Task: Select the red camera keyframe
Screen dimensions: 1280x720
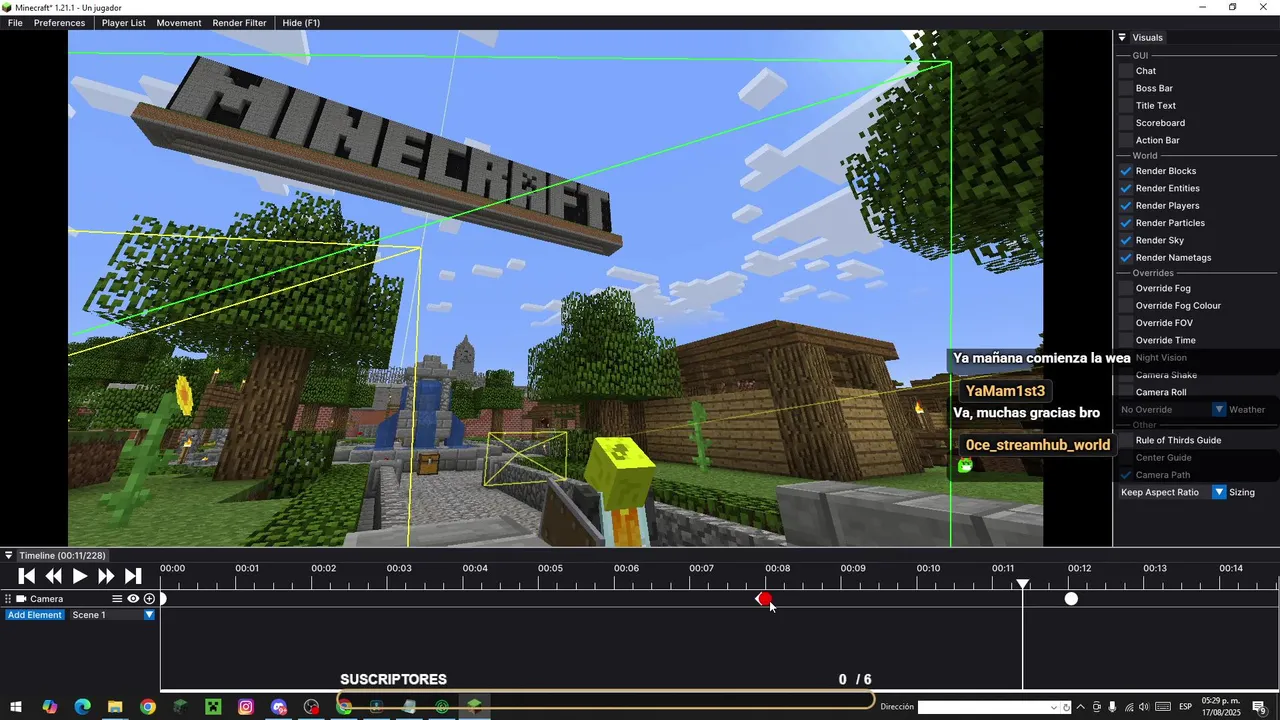Action: (764, 599)
